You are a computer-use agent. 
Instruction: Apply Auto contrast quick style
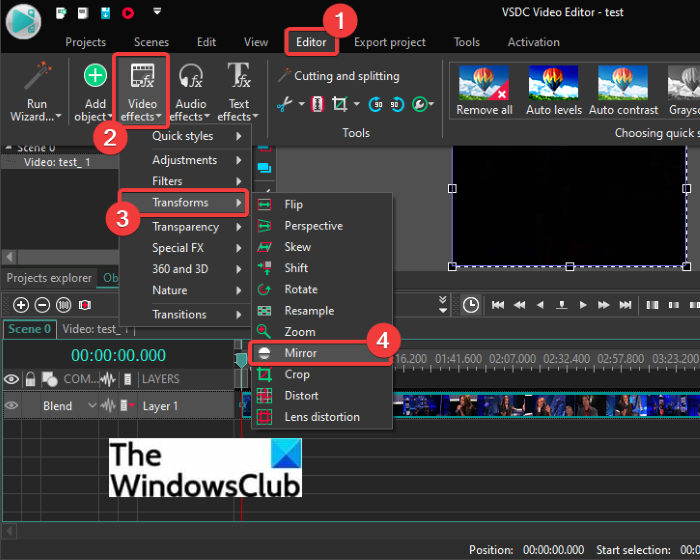pyautogui.click(x=623, y=91)
